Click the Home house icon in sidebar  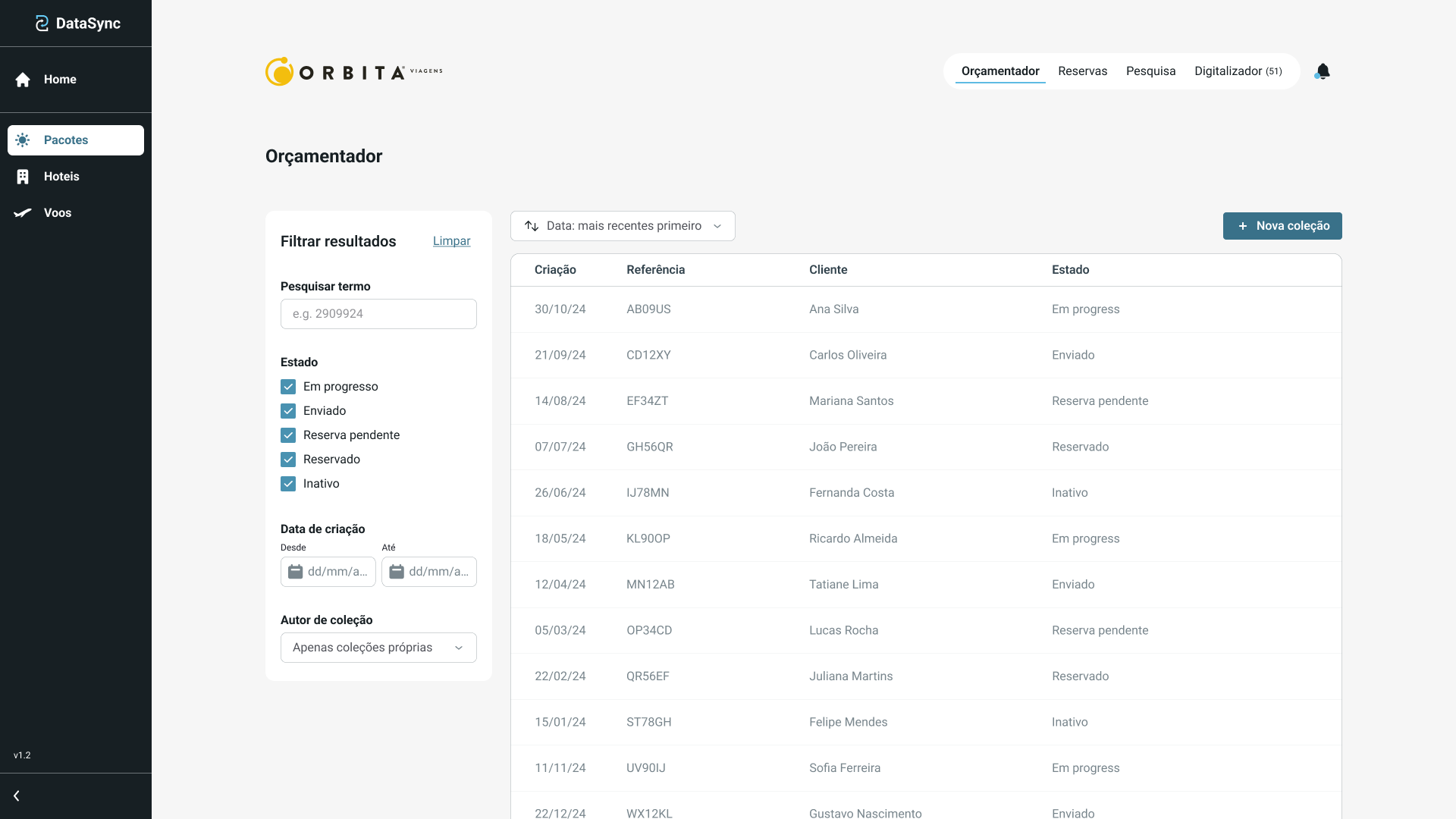(23, 80)
